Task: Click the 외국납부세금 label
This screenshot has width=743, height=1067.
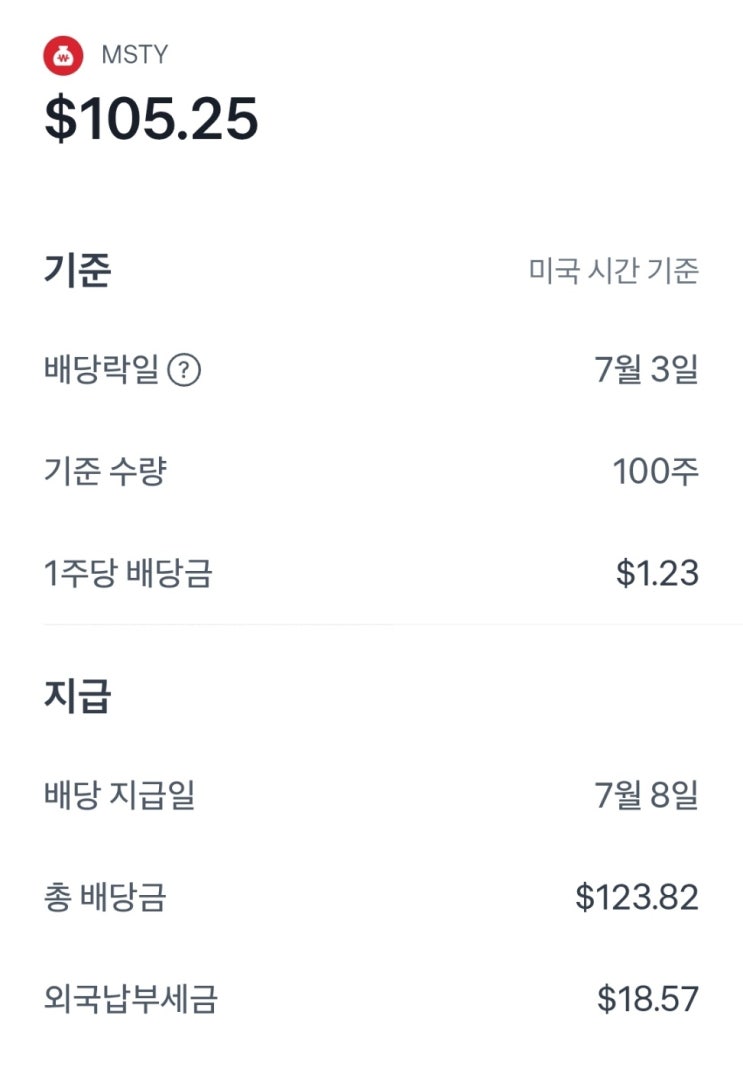Action: (130, 999)
